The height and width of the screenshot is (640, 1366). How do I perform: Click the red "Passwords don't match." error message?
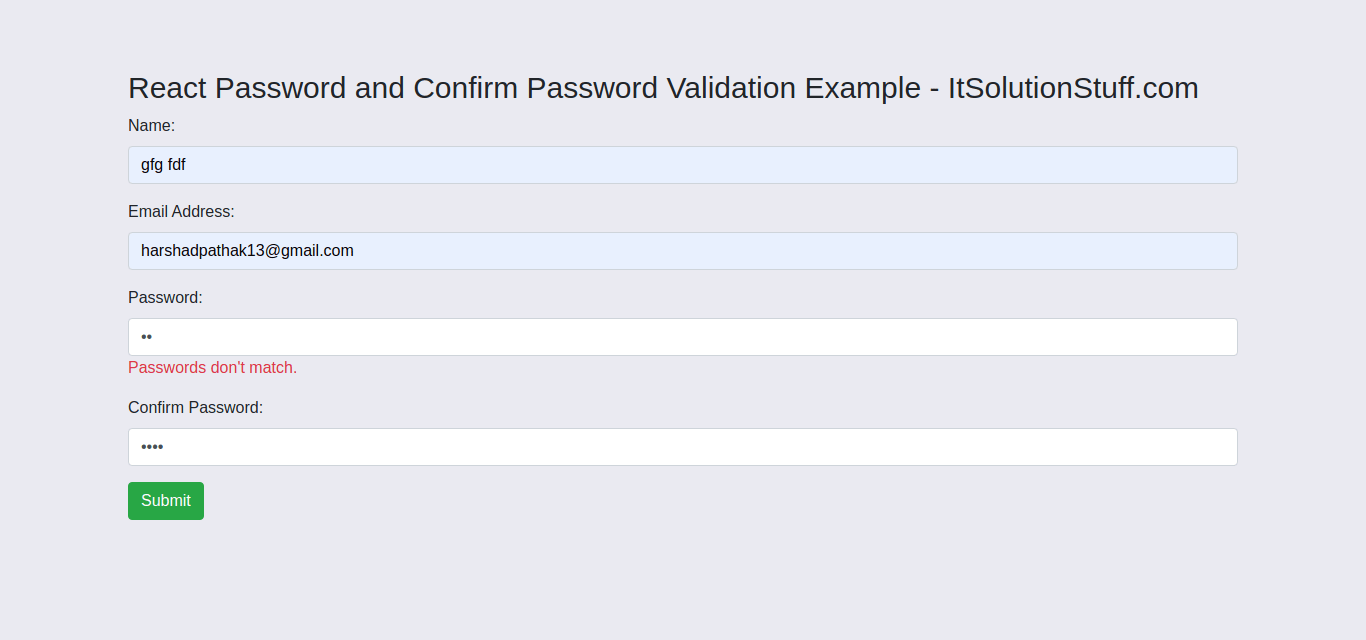point(212,367)
